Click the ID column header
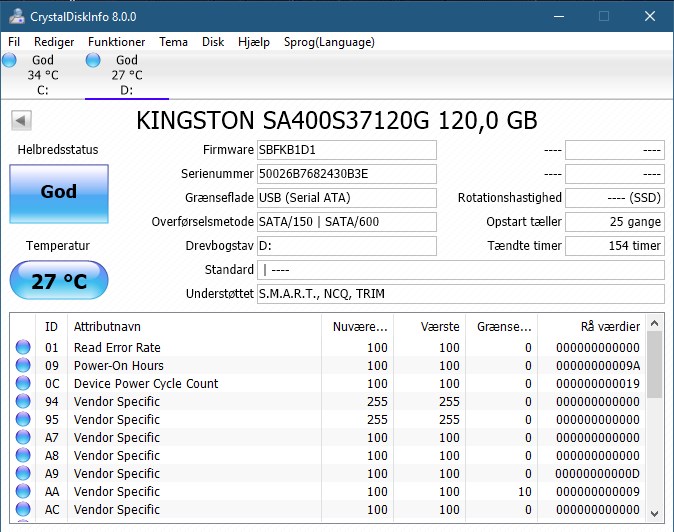The width and height of the screenshot is (674, 532). click(51, 327)
